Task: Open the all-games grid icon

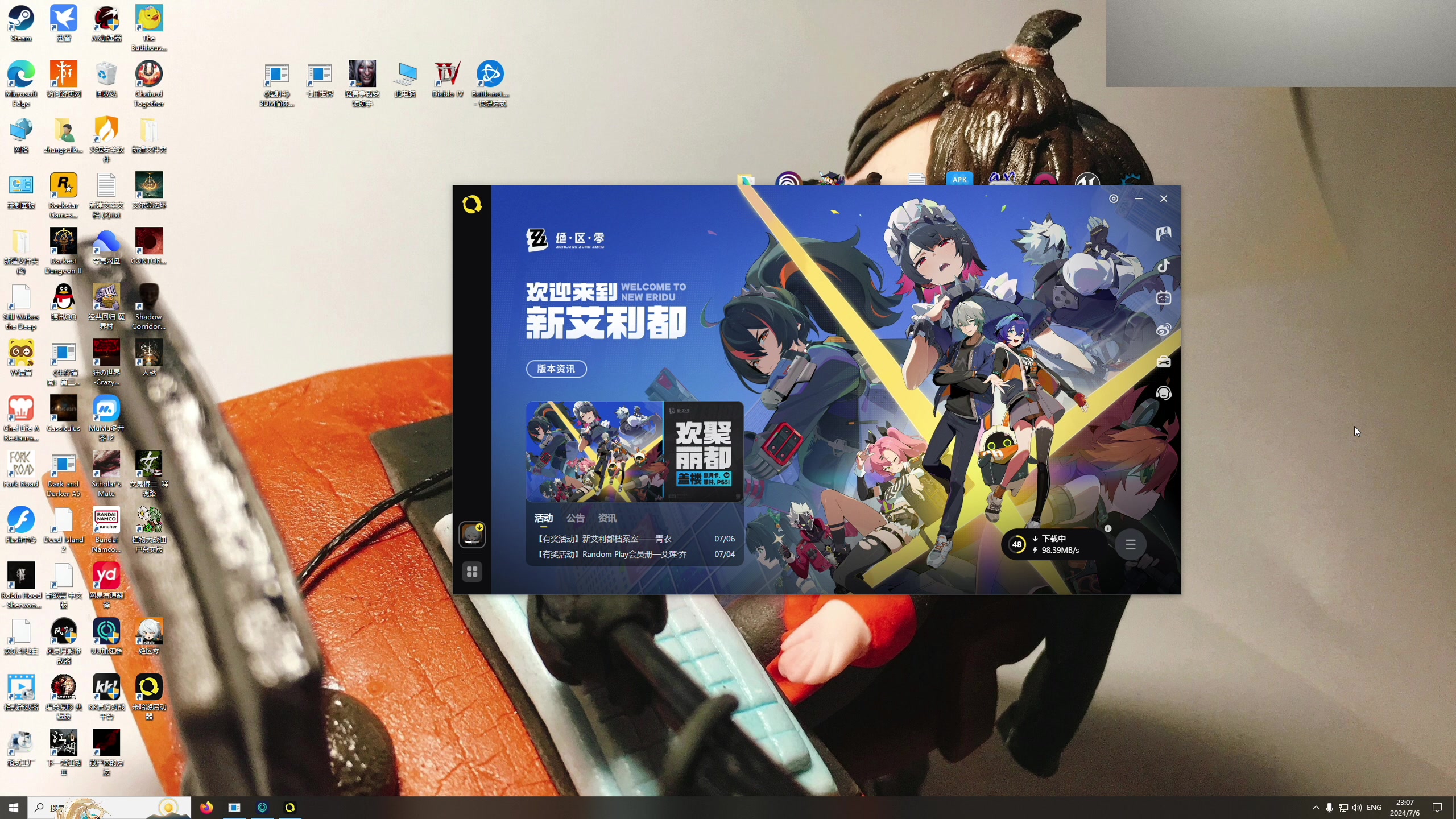Action: [471, 572]
